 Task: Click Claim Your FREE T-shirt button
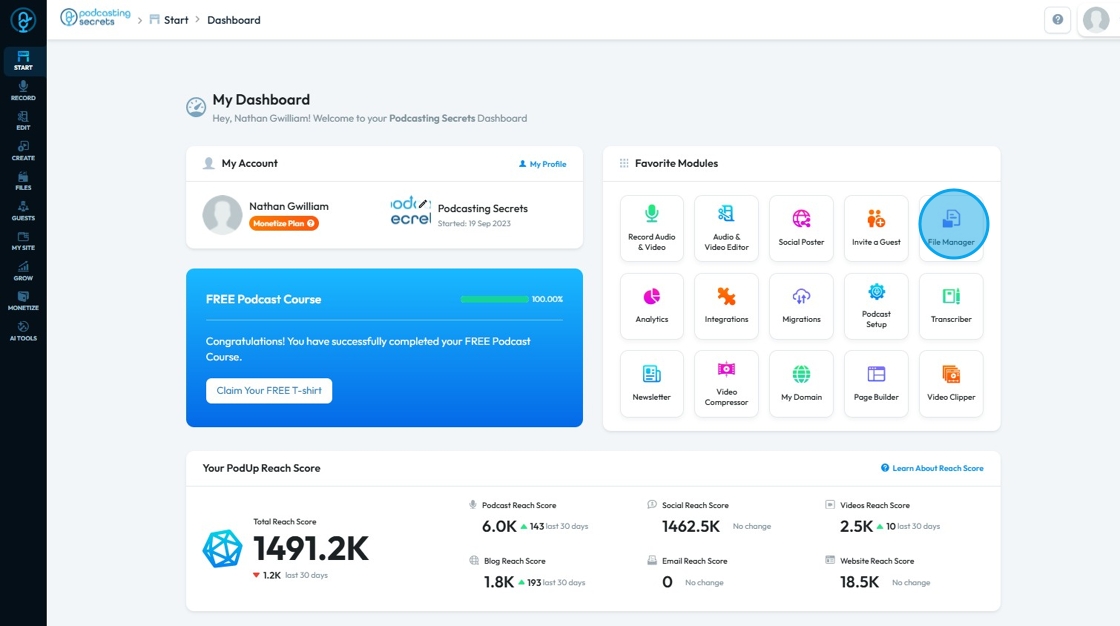(269, 391)
